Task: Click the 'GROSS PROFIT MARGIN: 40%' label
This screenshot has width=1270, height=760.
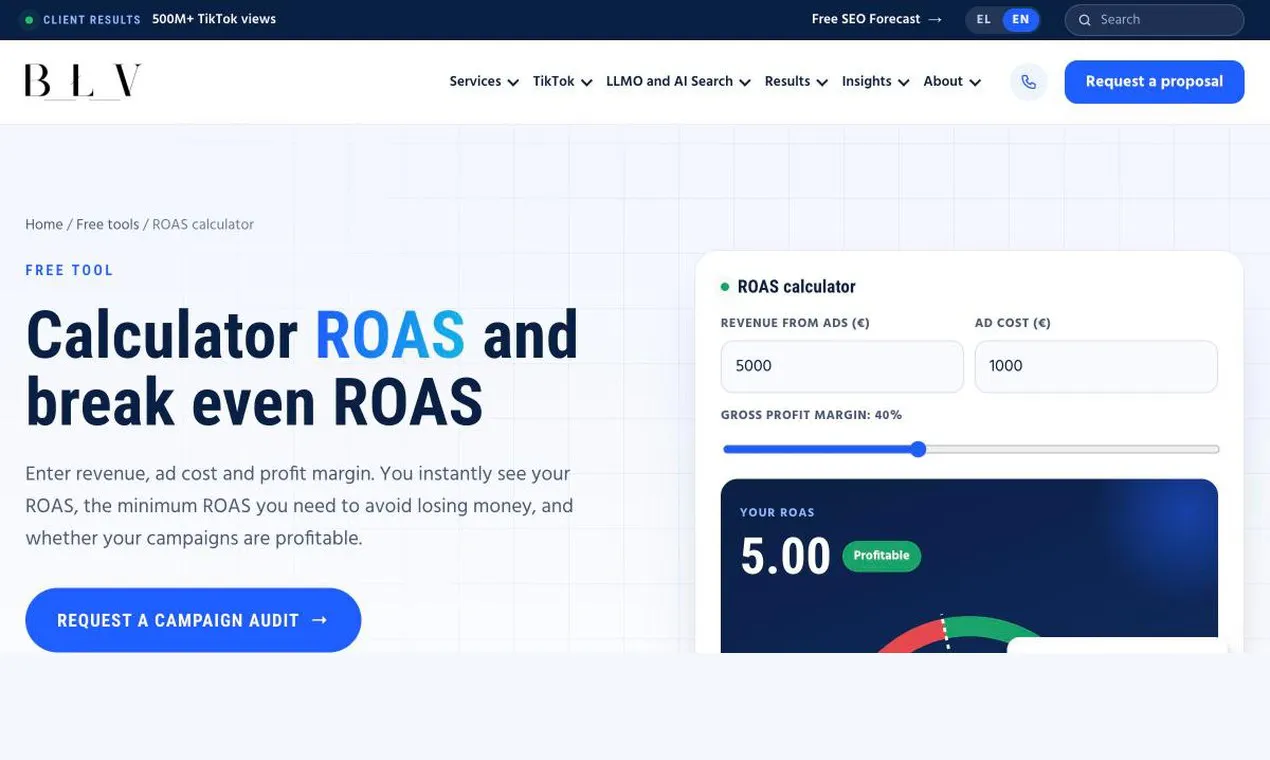Action: (x=811, y=415)
